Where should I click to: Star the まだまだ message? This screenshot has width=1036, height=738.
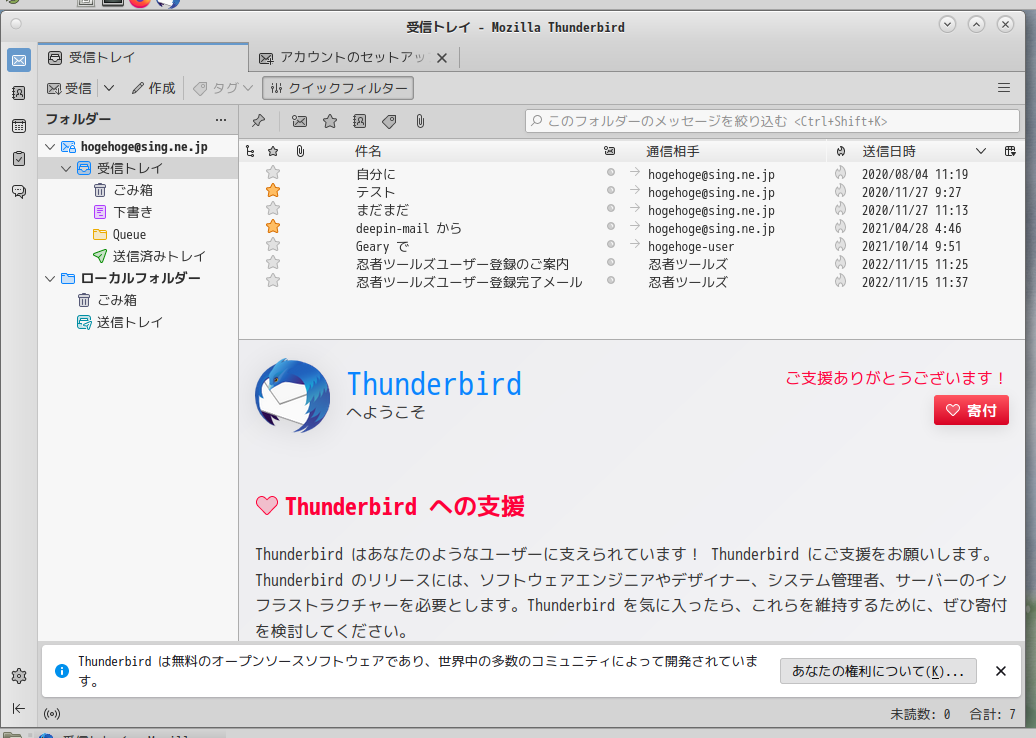point(273,209)
